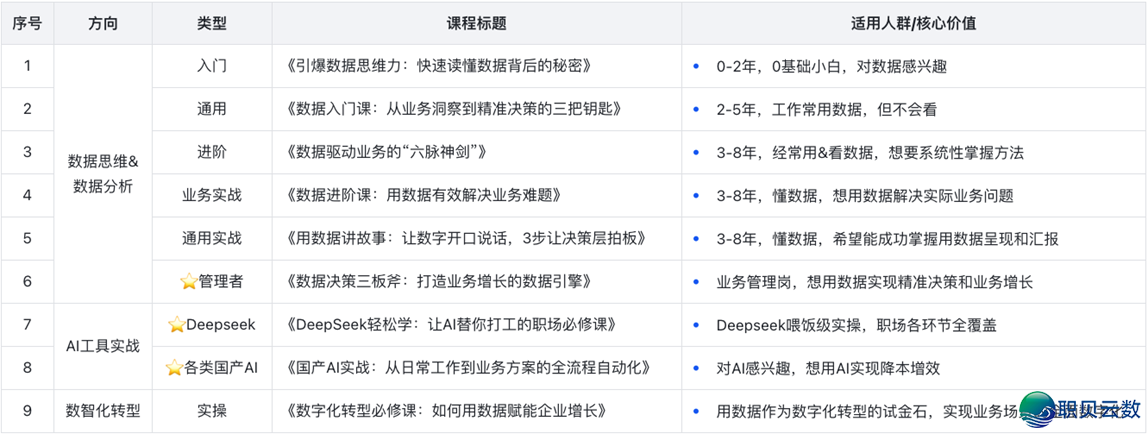Select course title 《国产AI实战》
The height and width of the screenshot is (434, 1148).
(x=468, y=368)
